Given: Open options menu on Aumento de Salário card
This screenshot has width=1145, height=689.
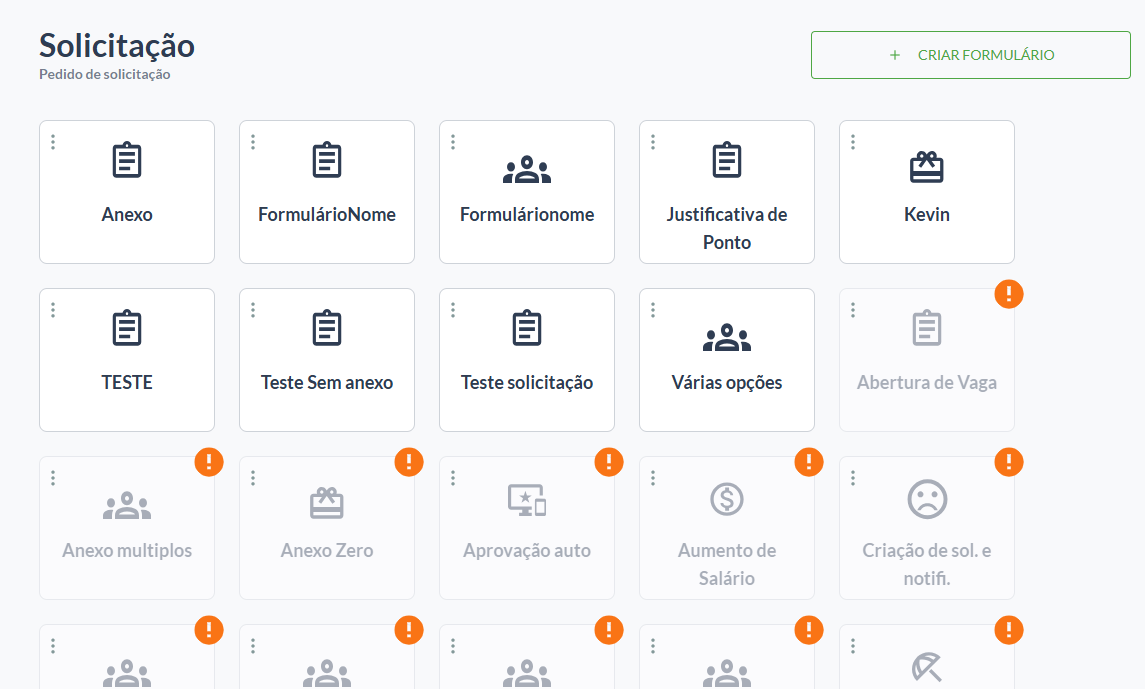Looking at the screenshot, I should (x=653, y=477).
